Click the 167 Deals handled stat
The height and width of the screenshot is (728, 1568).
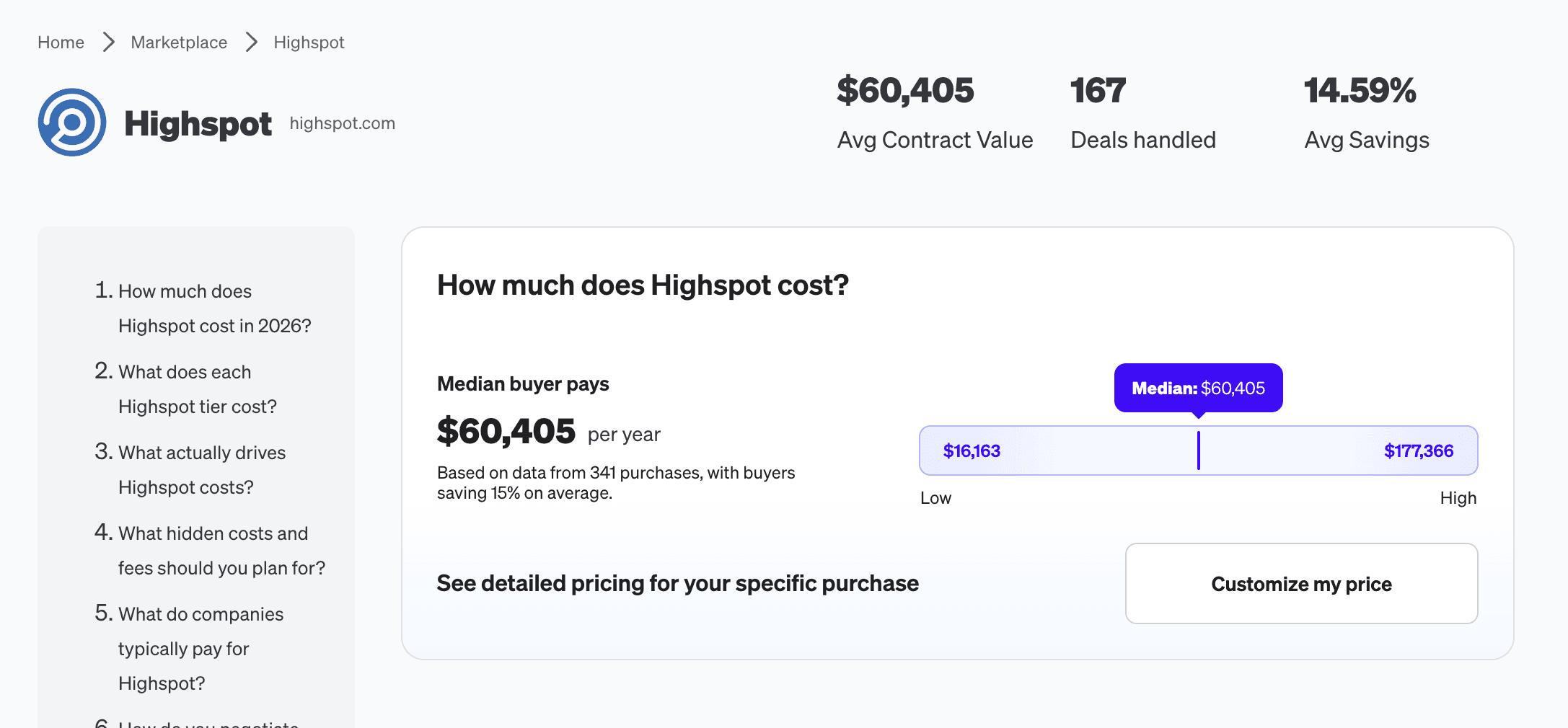(x=1143, y=112)
